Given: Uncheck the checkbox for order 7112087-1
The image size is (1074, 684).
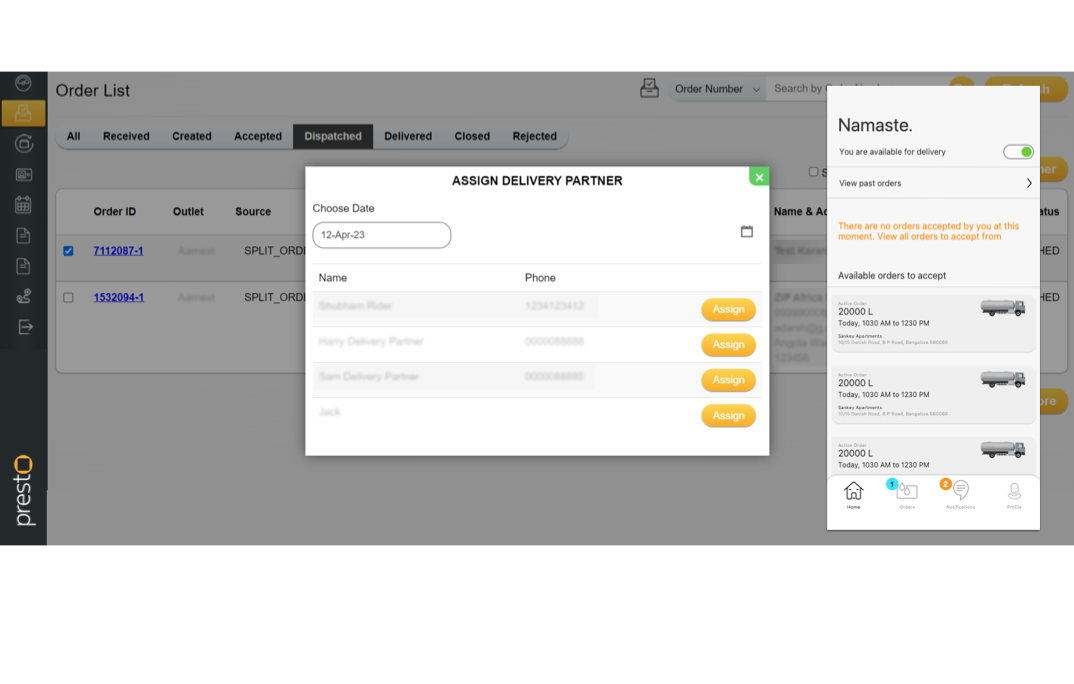Looking at the screenshot, I should tap(68, 251).
